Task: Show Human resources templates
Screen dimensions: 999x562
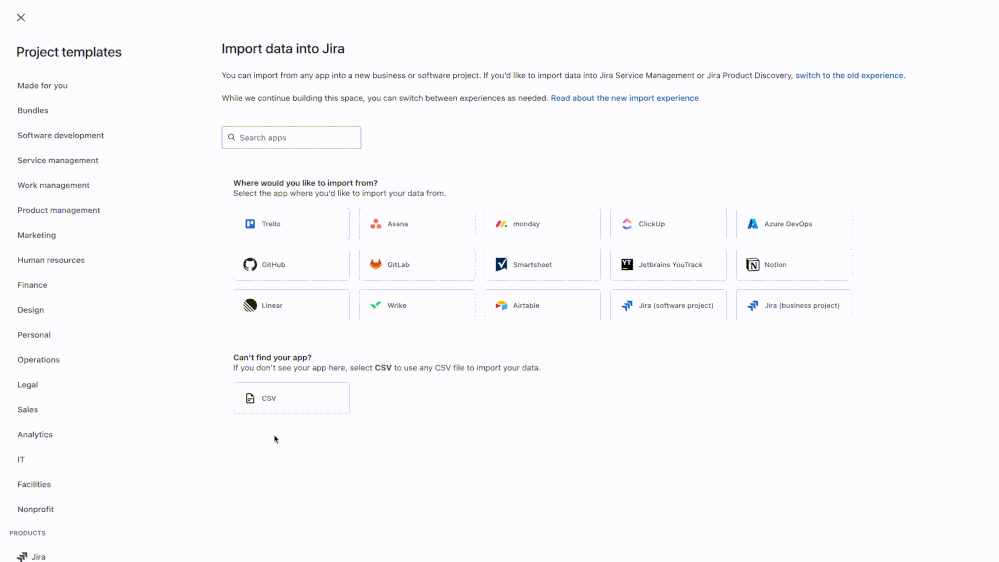Action: click(51, 260)
